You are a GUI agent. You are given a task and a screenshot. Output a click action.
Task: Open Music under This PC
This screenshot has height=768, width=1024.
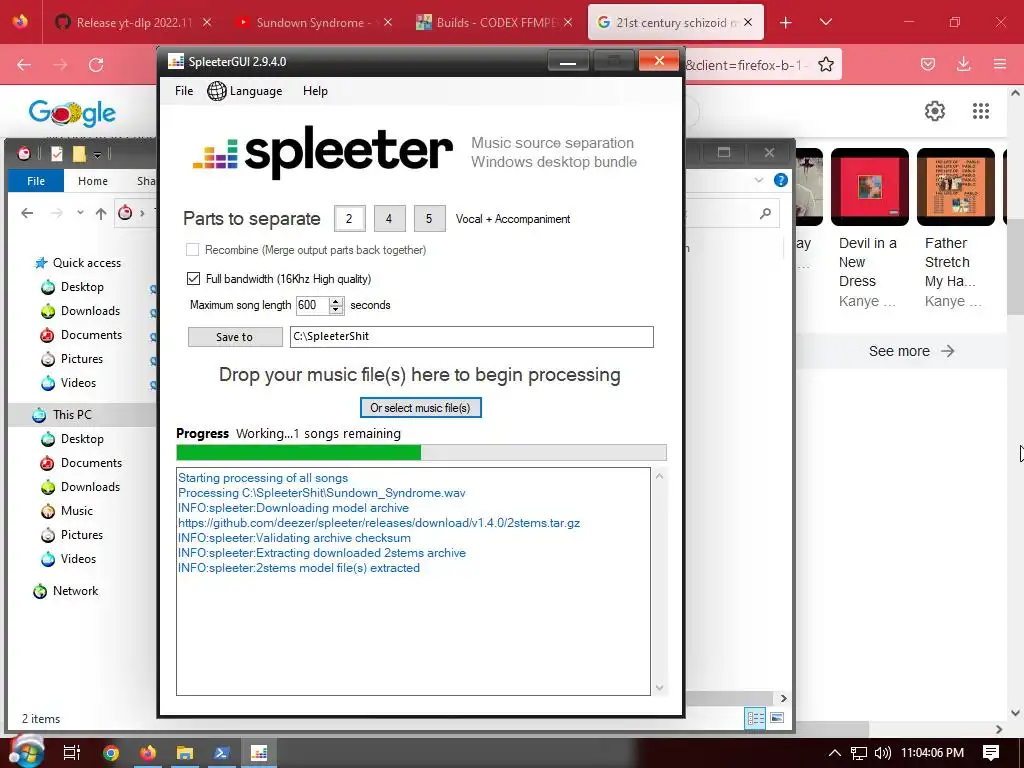[67, 511]
